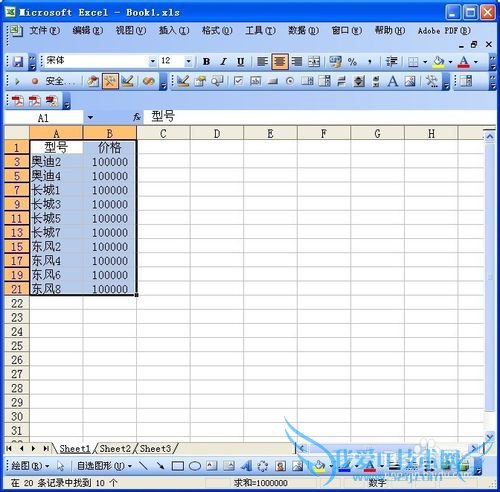Apply Comma style format
The width and height of the screenshot is (500, 492).
[370, 62]
